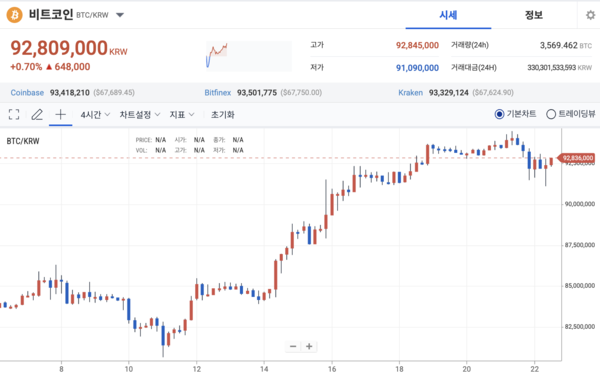The width and height of the screenshot is (600, 377).
Task: Click the orange Bitcoin logo icon
Action: (x=14, y=15)
